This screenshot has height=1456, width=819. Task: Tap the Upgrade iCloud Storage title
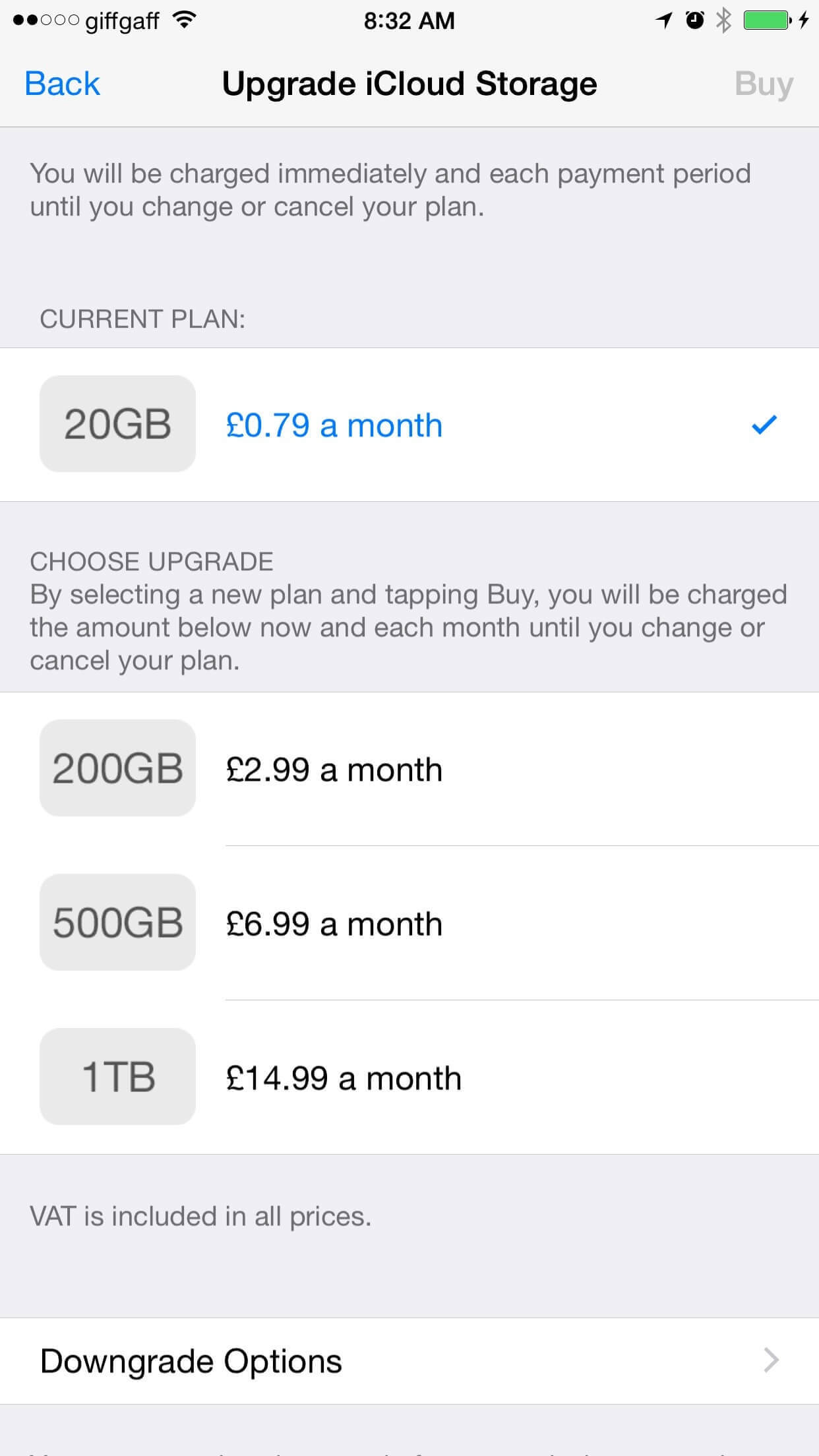tap(409, 84)
